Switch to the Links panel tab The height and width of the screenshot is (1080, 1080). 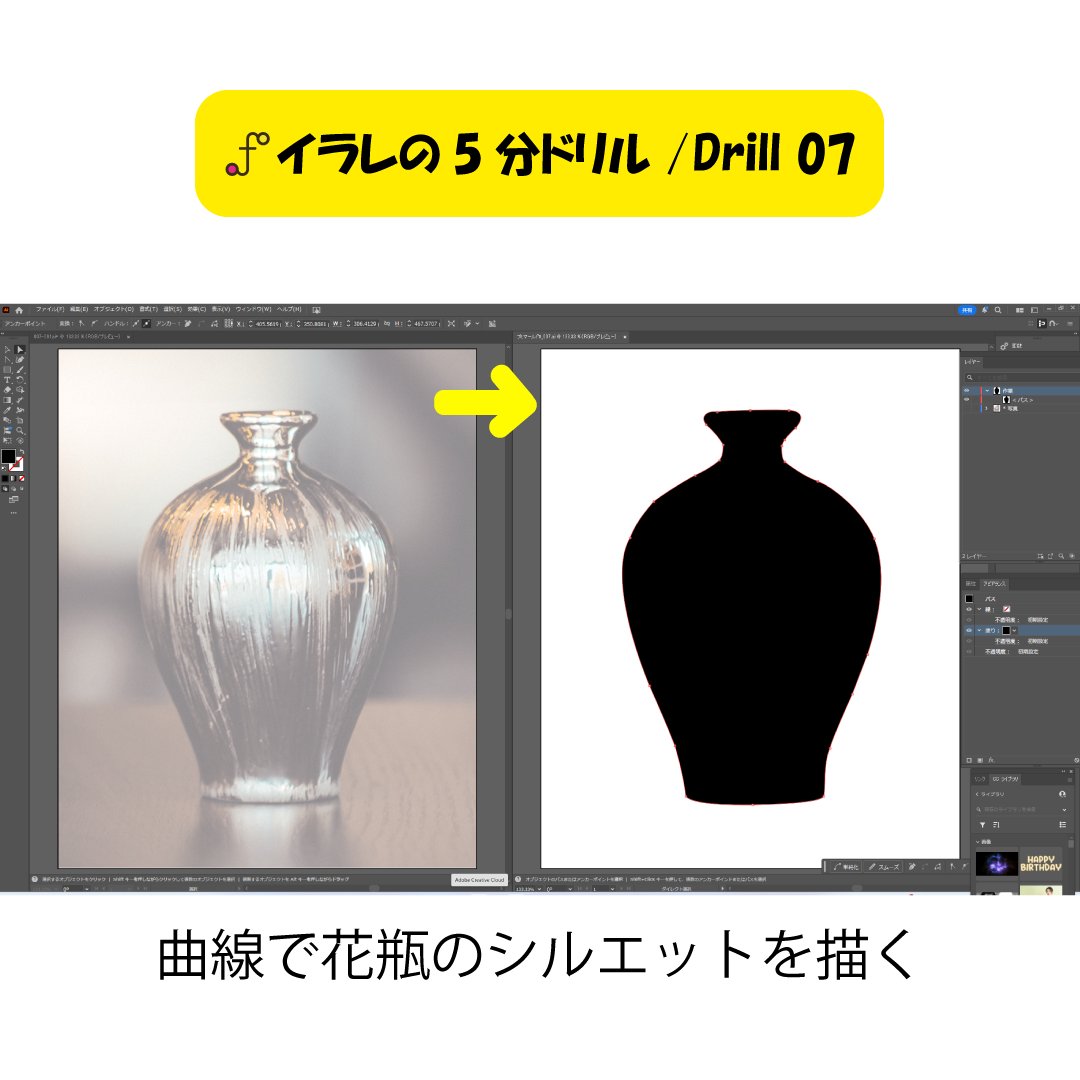click(x=979, y=779)
